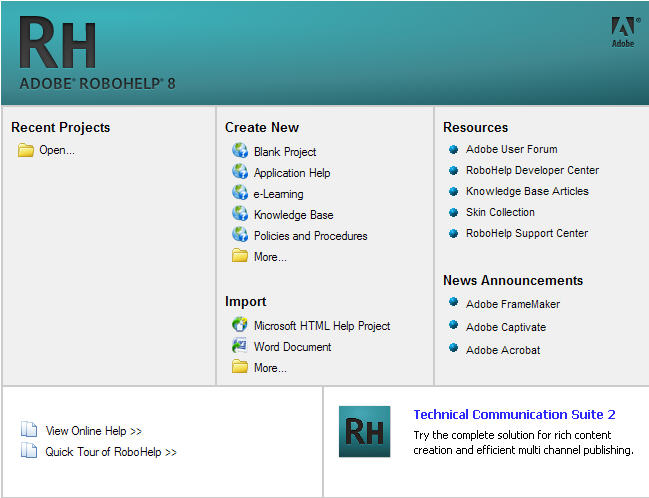Click the large RH logo in the banner
Screen dimensions: 649x498
[58, 42]
